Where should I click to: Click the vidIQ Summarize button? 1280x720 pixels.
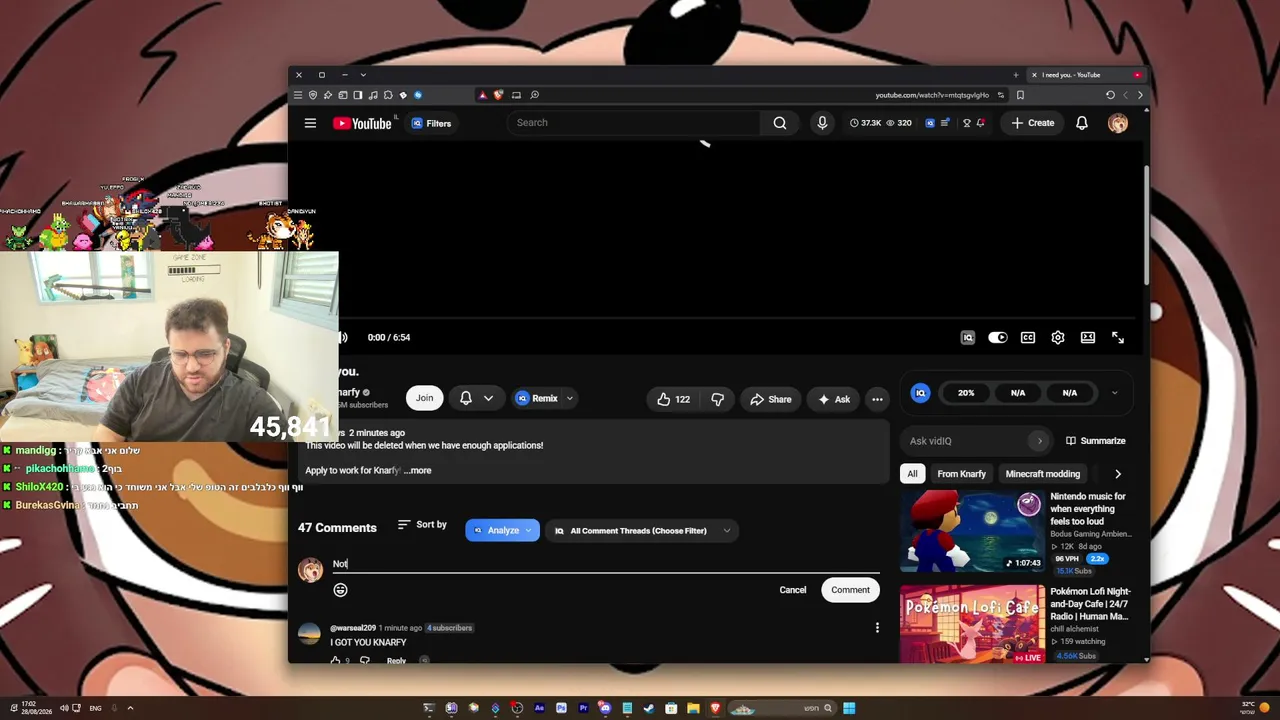[1096, 441]
